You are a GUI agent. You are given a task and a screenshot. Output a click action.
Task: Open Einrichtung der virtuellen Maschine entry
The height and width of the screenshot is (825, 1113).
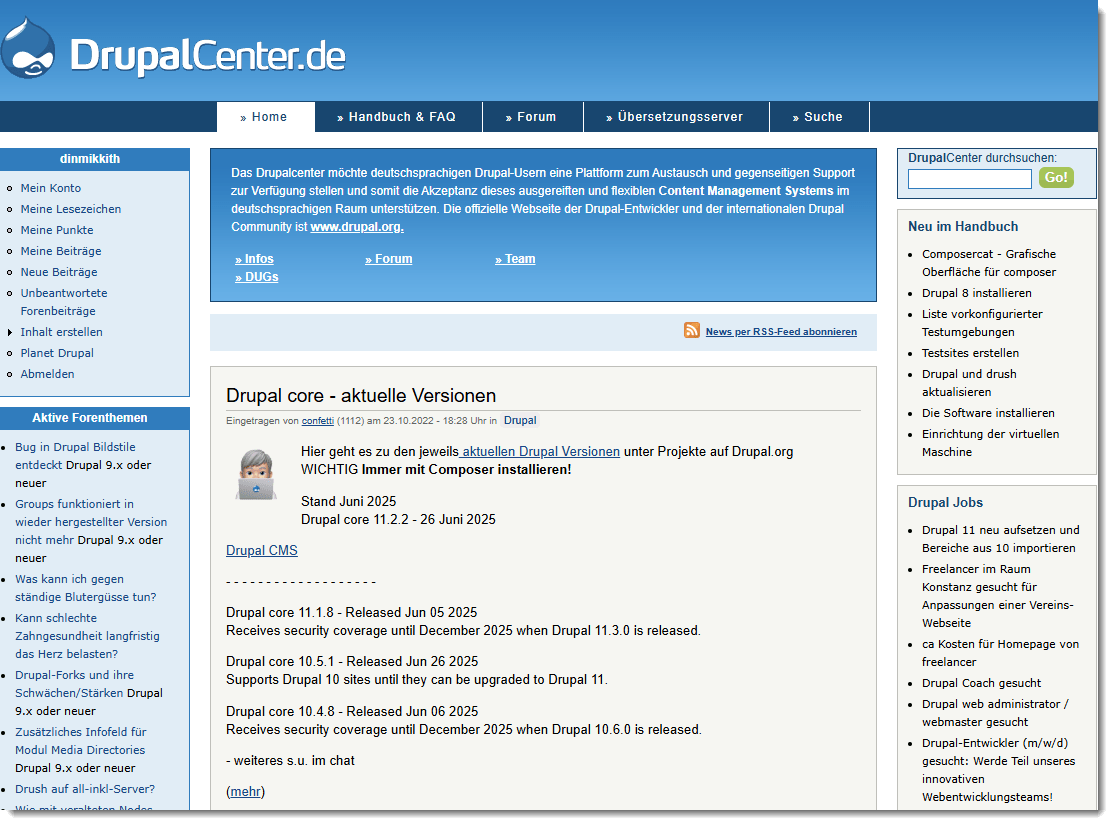click(990, 443)
